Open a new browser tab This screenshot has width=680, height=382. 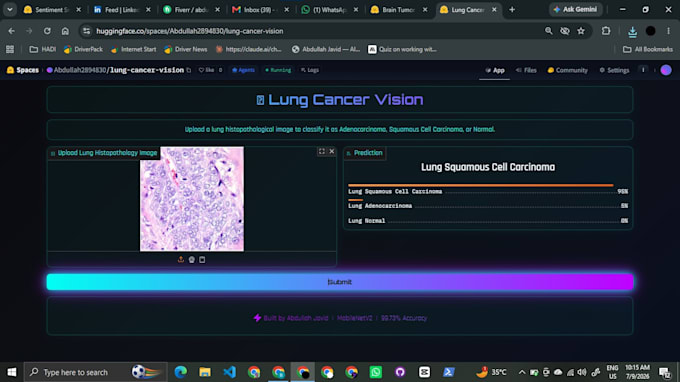click(512, 10)
